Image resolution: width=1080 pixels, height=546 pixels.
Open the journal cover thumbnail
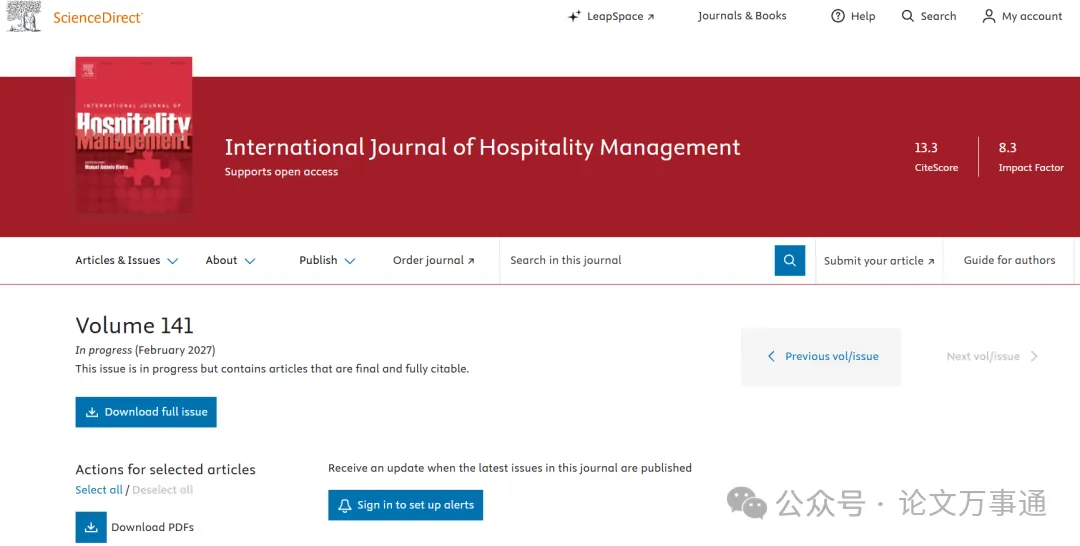[134, 136]
